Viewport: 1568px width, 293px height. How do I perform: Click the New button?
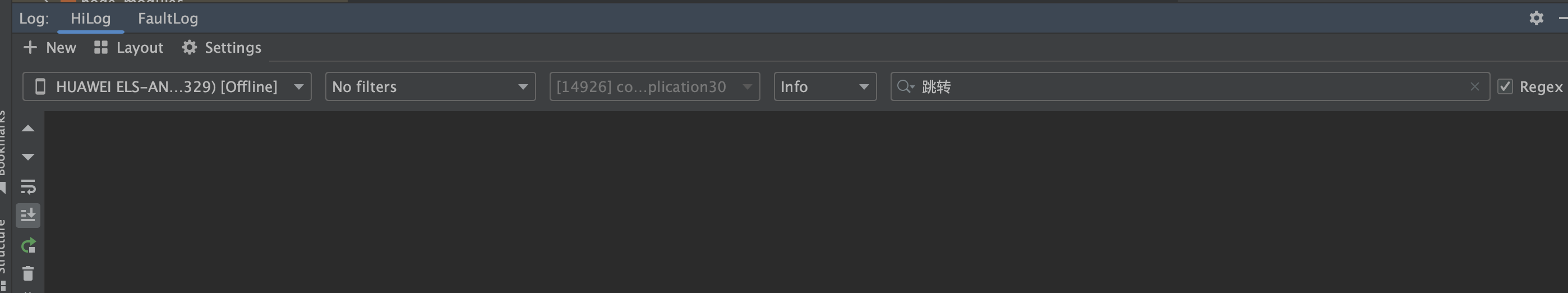point(50,48)
